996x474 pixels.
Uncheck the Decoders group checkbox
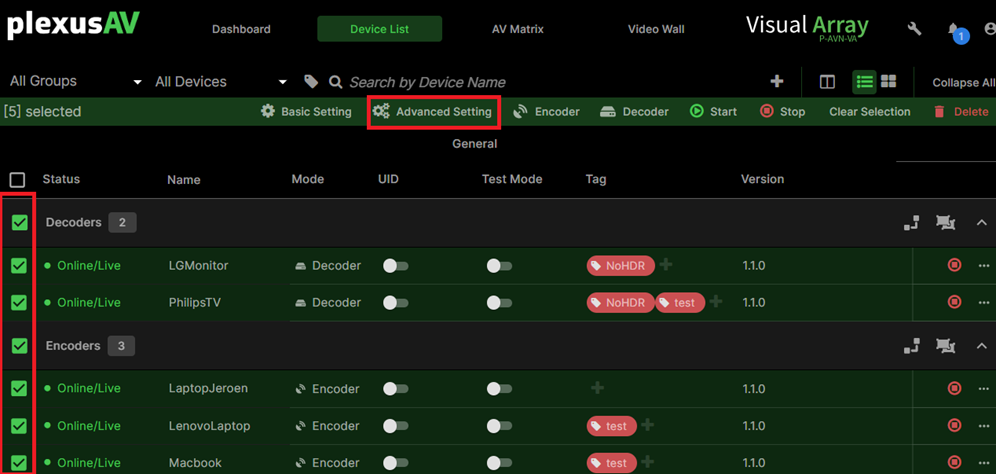coord(20,222)
